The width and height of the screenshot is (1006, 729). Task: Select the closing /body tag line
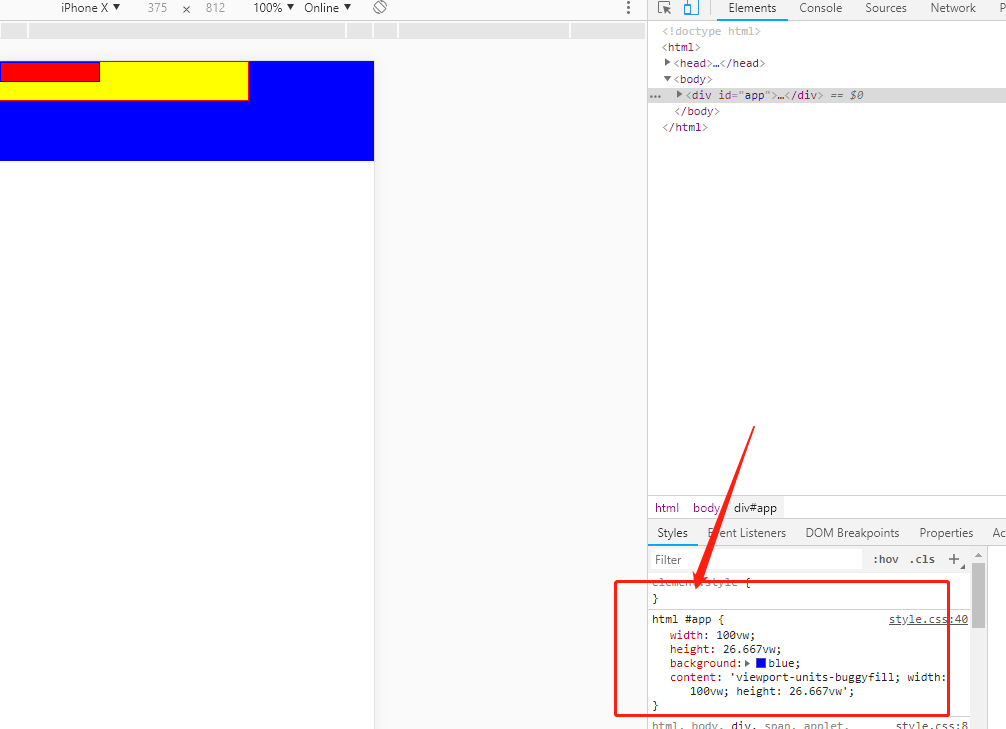tap(697, 111)
